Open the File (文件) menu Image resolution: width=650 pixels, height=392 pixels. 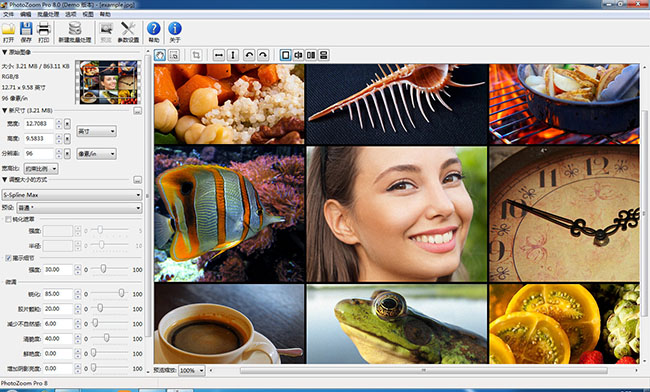click(x=8, y=15)
